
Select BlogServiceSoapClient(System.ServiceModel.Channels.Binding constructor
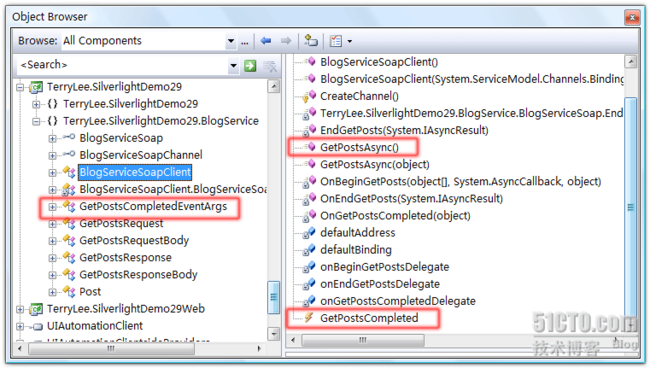[x=472, y=79]
